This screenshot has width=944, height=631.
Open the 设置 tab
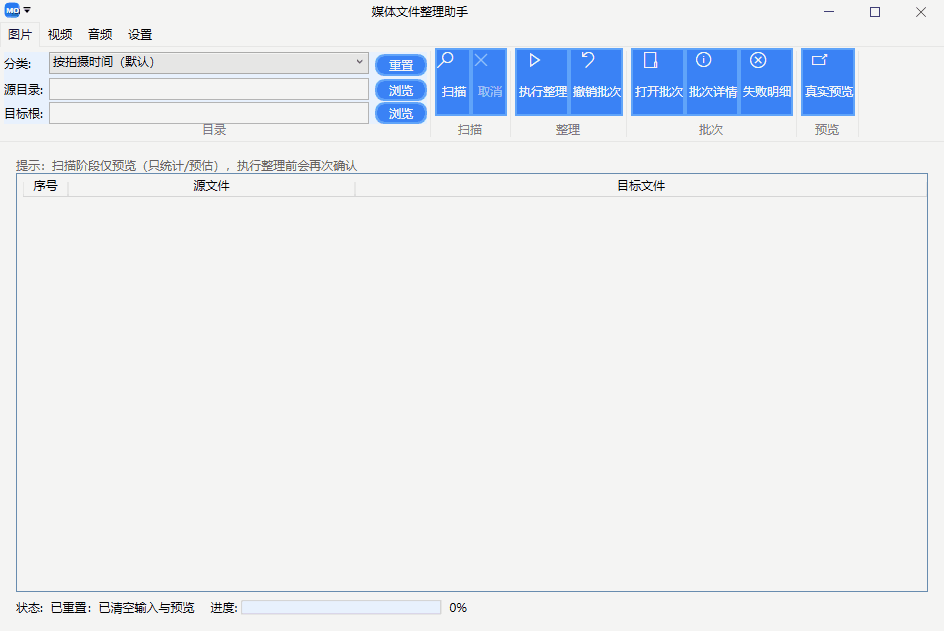point(140,35)
